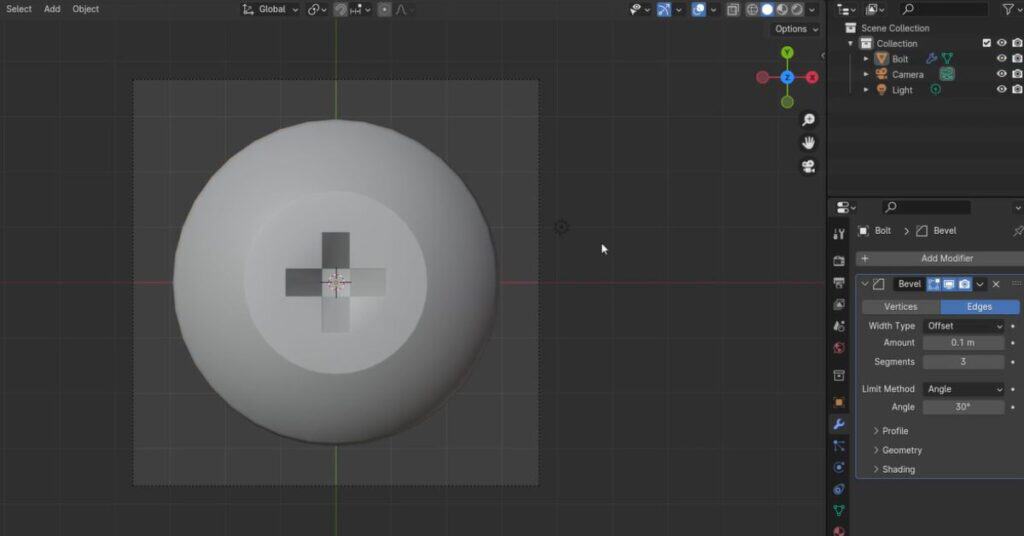Expand the Profile section

(895, 431)
